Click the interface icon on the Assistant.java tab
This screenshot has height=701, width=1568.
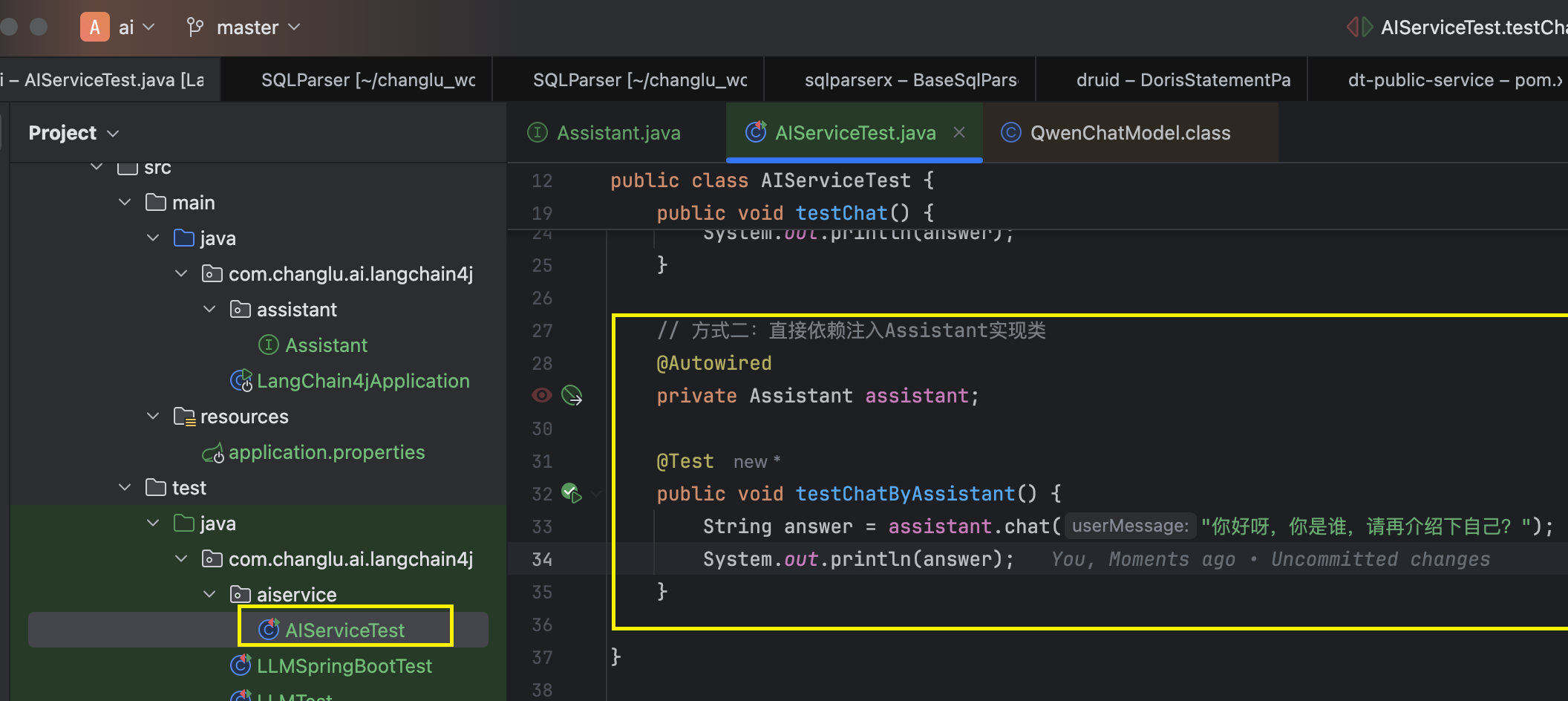tap(537, 132)
